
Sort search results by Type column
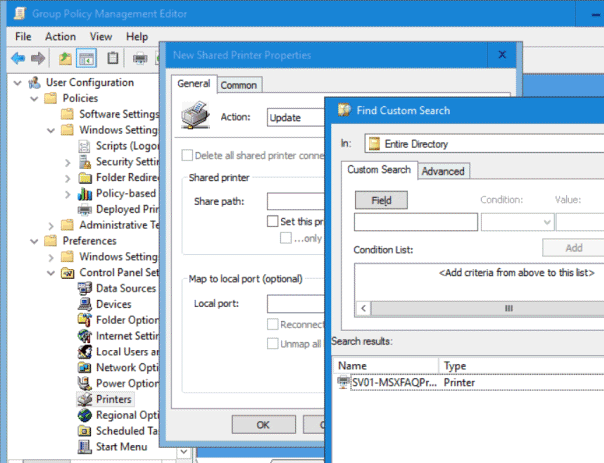[x=522, y=366]
